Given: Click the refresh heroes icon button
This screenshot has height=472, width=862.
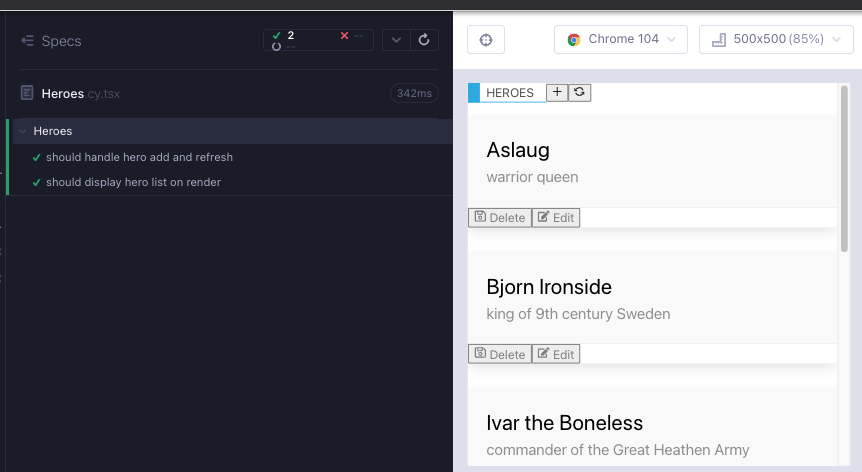Looking at the screenshot, I should pyautogui.click(x=579, y=92).
